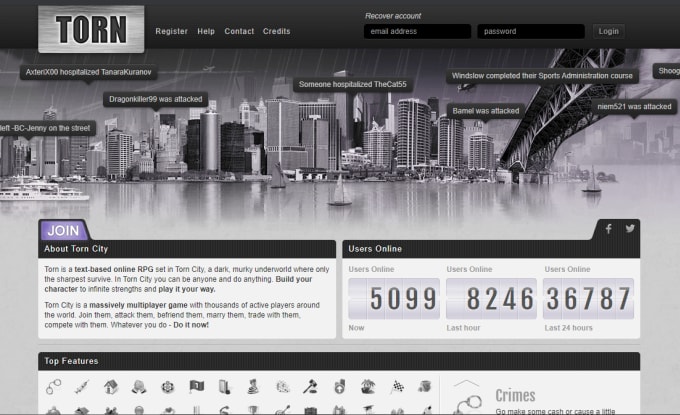Click the 5099 users online now counter
The width and height of the screenshot is (680, 415).
[394, 299]
